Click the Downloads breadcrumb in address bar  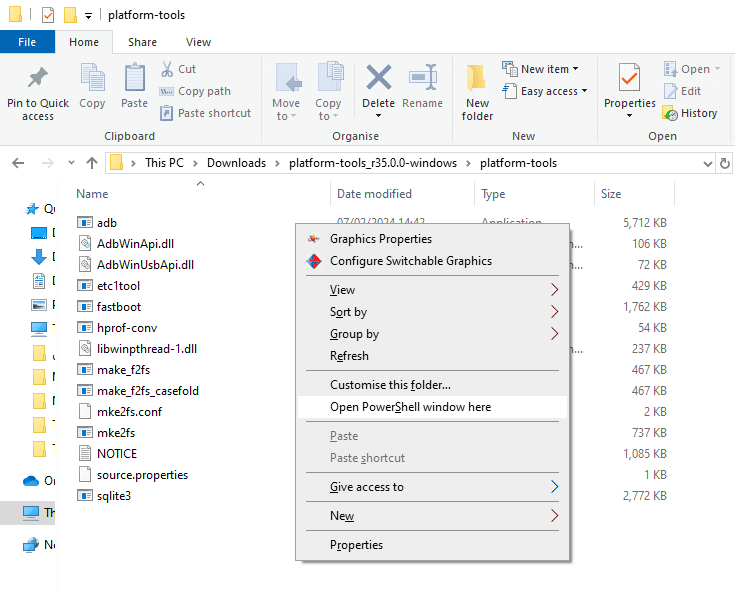click(x=236, y=163)
